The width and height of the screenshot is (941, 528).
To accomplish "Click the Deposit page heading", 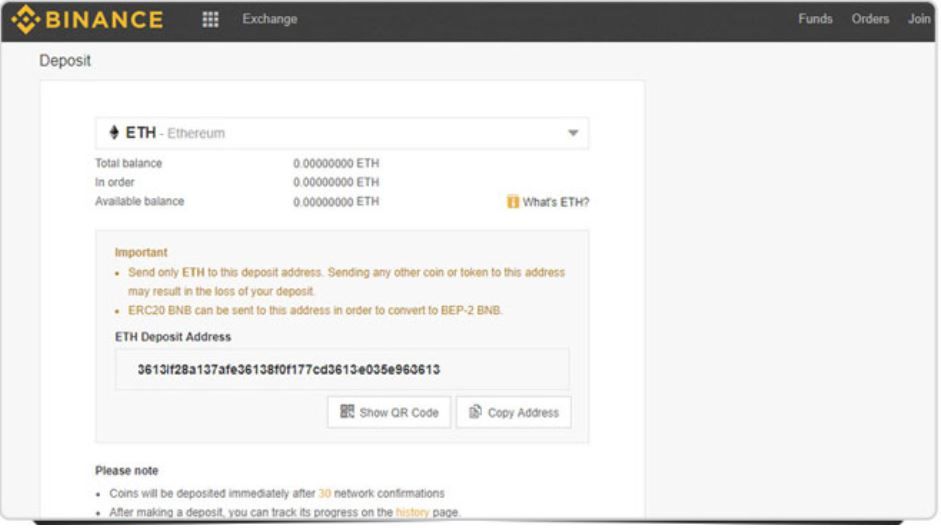I will pyautogui.click(x=65, y=61).
